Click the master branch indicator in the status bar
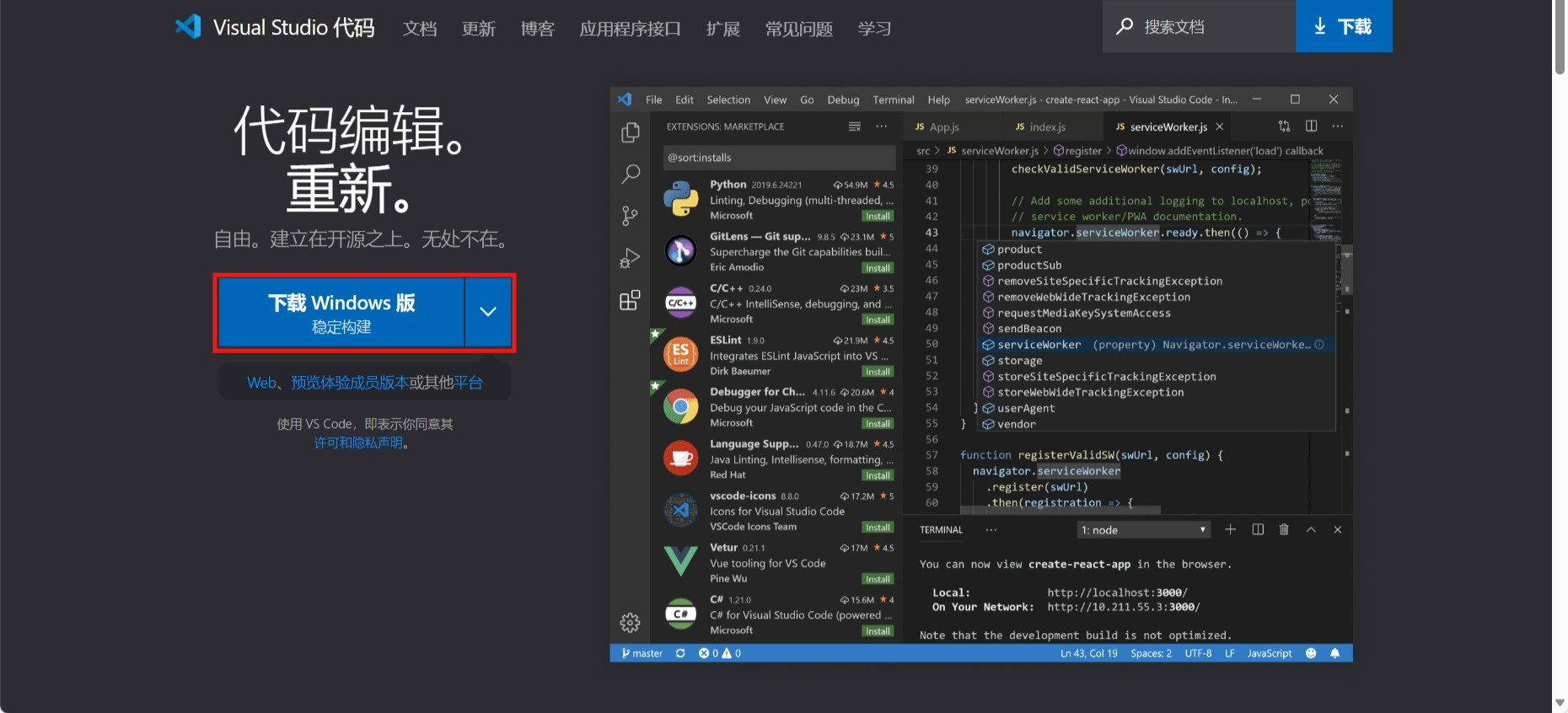The width and height of the screenshot is (1568, 713). pos(642,653)
